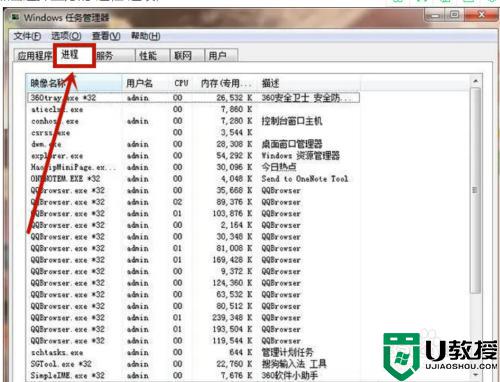Image resolution: width=500 pixels, height=382 pixels.
Task: Click the process list vertical scrollbar thumb
Action: (475, 190)
